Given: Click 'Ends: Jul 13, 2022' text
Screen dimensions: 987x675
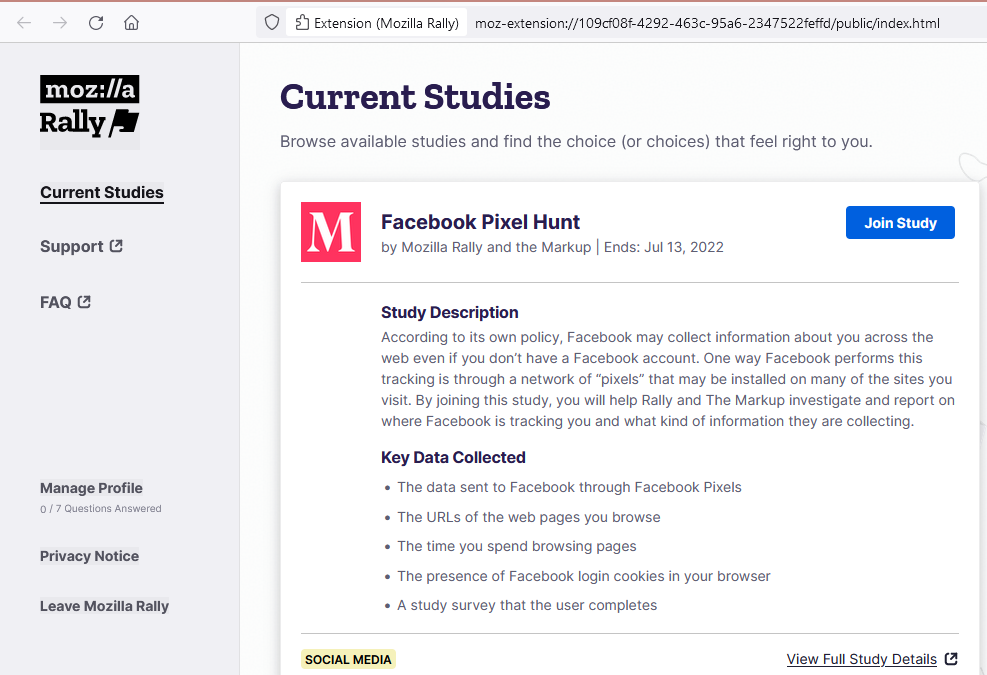Looking at the screenshot, I should pos(663,247).
